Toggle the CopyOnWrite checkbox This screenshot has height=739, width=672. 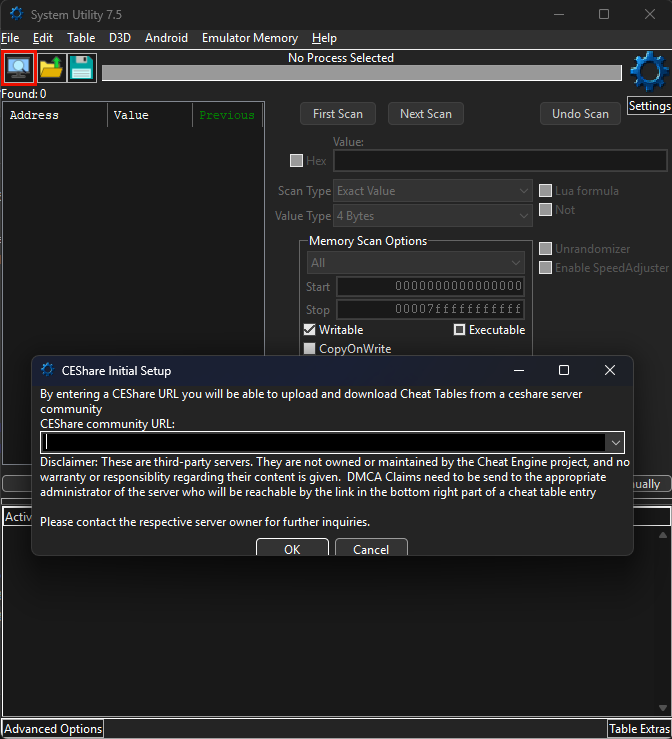[x=309, y=349]
